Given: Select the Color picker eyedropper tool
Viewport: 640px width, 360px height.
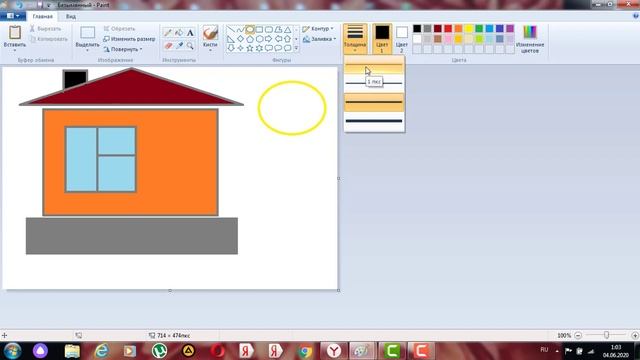Looking at the screenshot, I should pyautogui.click(x=179, y=45).
